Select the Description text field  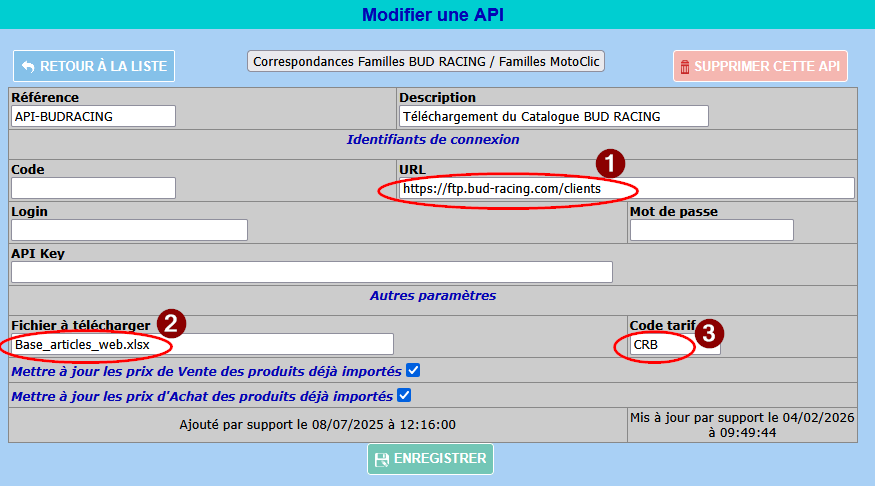(553, 116)
